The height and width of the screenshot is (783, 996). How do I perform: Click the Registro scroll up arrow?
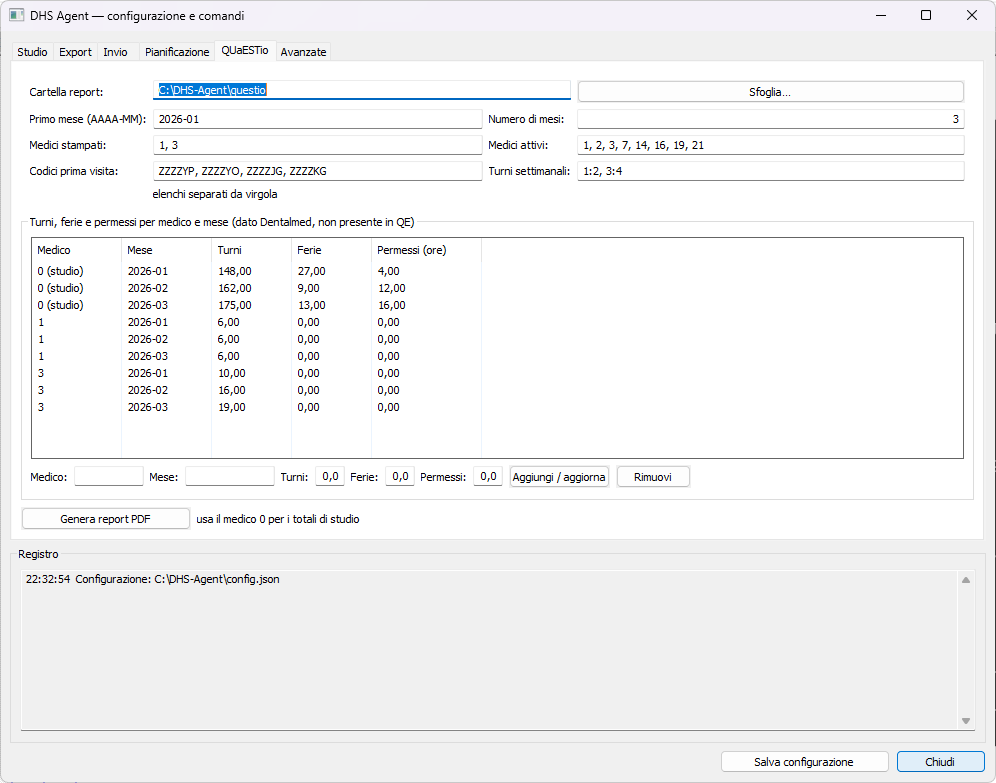pos(966,580)
